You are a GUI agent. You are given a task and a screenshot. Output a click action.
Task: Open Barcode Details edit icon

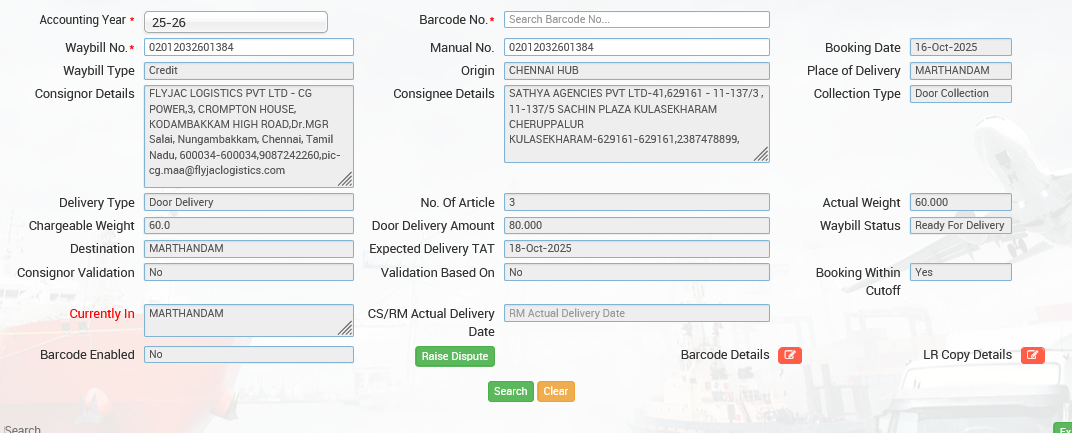[x=789, y=355]
